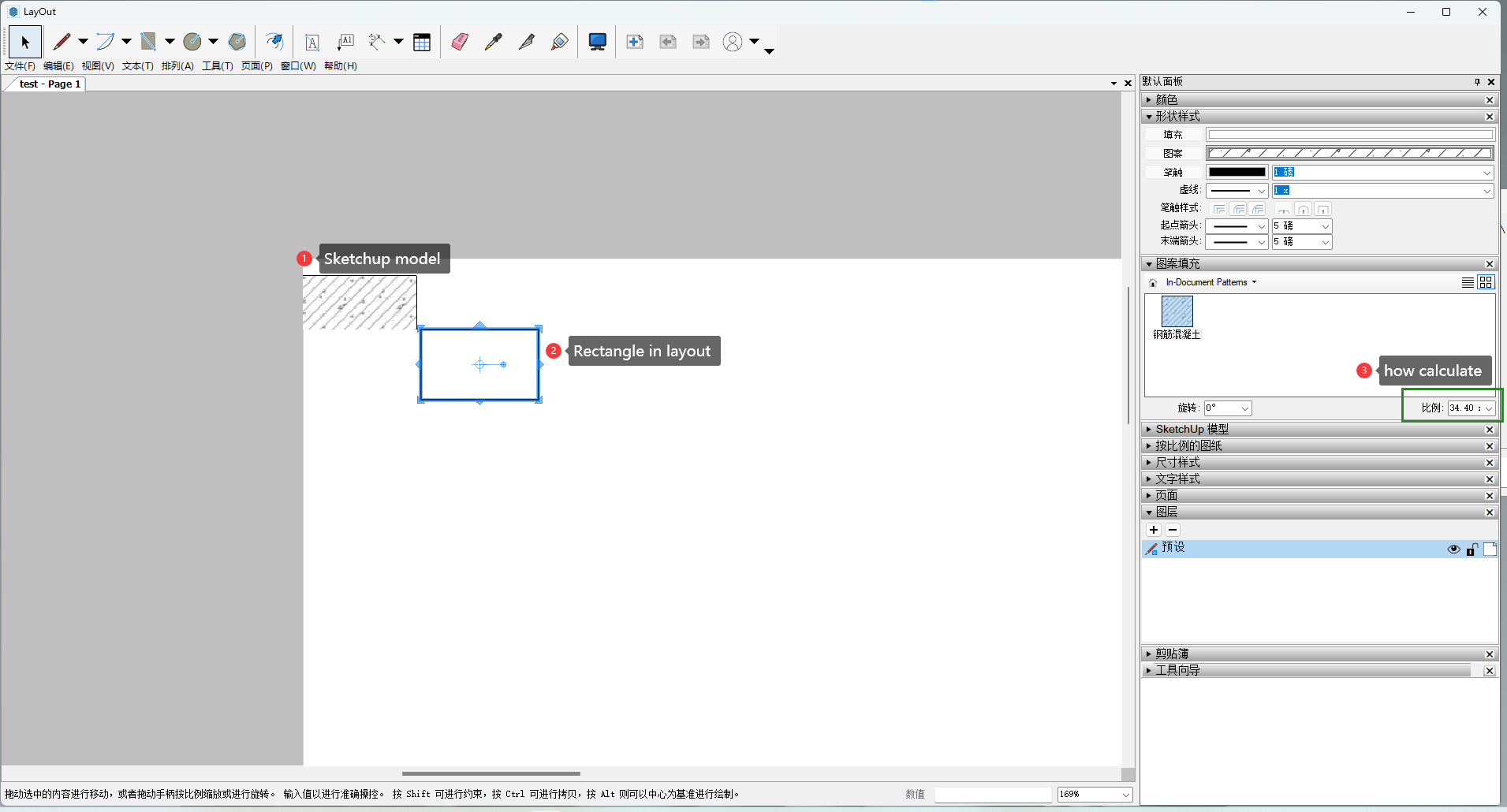The image size is (1507, 812).
Task: Open 比例 scale dropdown showing 34.40
Action: point(1472,408)
